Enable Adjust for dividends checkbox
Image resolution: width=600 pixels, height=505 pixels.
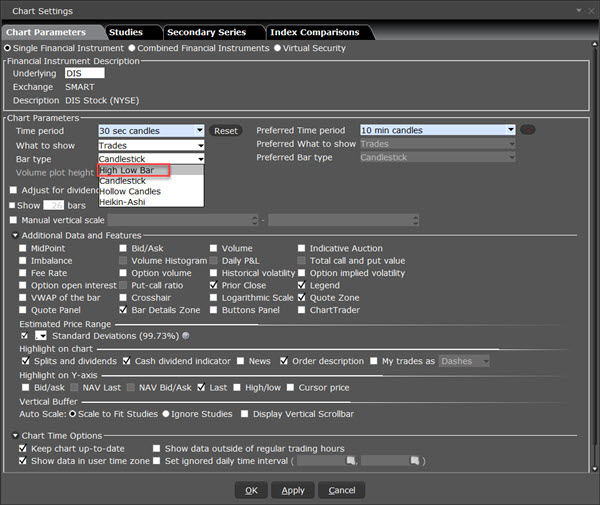(13, 190)
